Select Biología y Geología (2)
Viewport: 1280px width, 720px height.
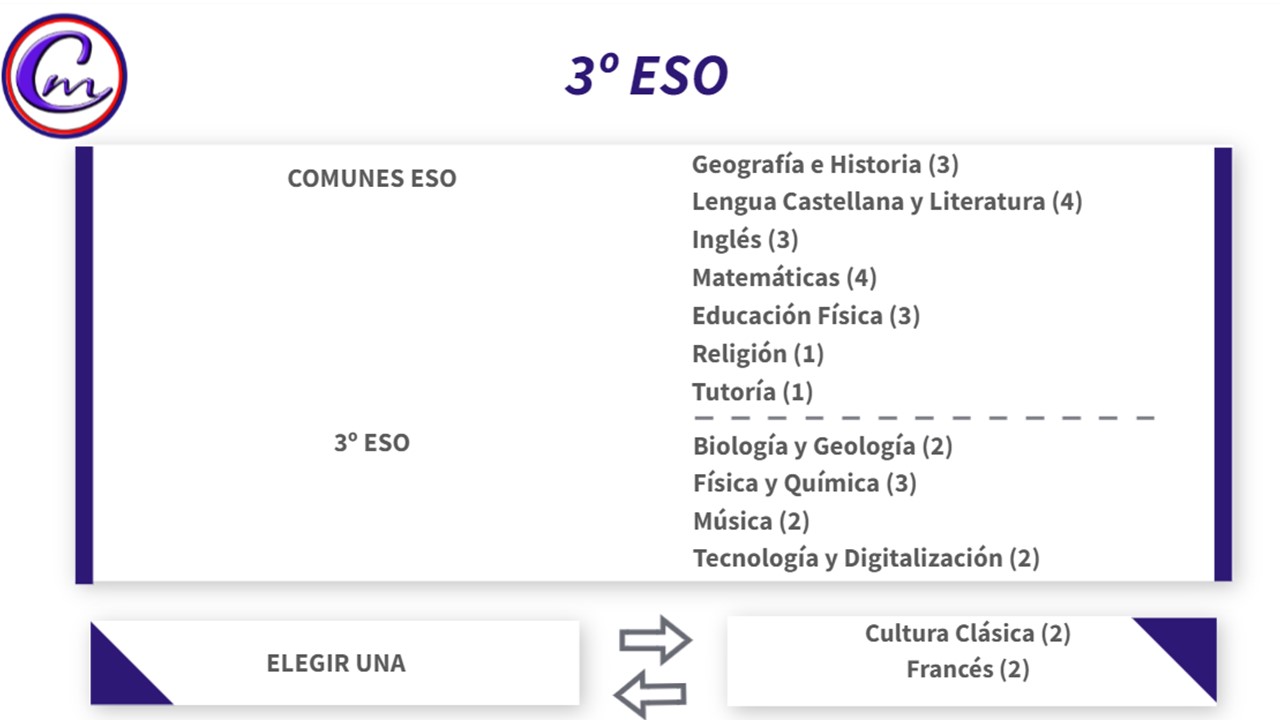[822, 446]
